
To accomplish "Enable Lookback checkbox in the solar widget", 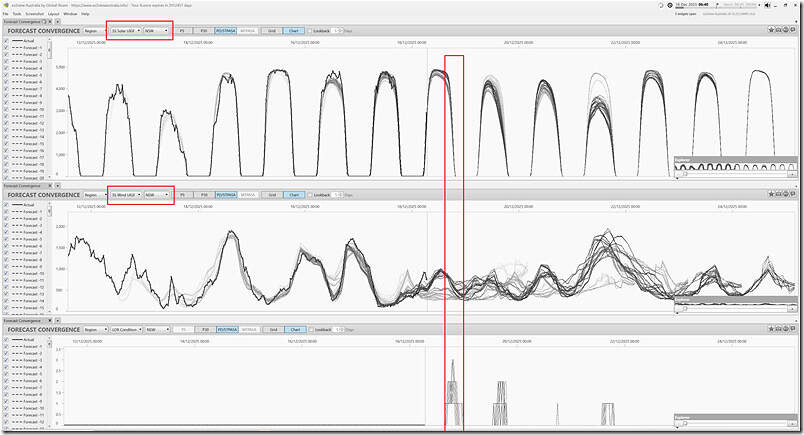I will pos(311,31).
